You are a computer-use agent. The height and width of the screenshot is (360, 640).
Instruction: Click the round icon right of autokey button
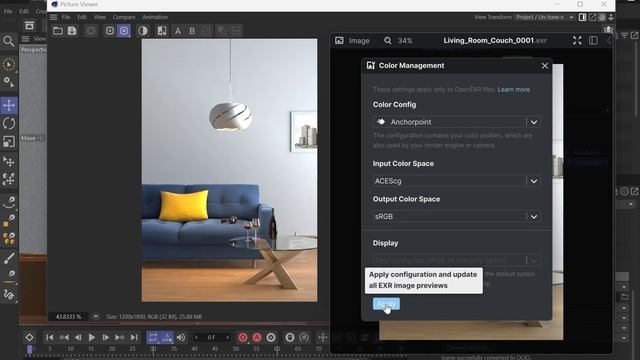coord(271,337)
